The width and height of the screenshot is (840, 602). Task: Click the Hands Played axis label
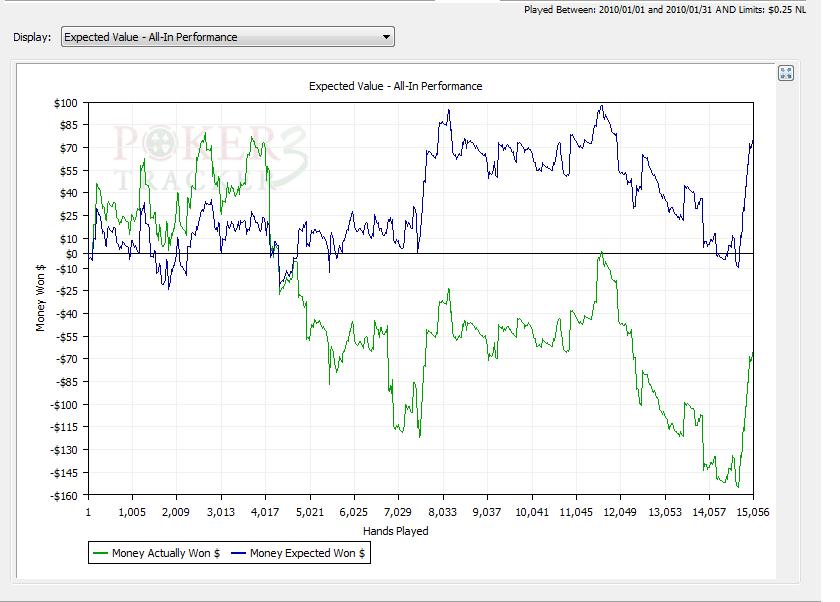[x=395, y=531]
